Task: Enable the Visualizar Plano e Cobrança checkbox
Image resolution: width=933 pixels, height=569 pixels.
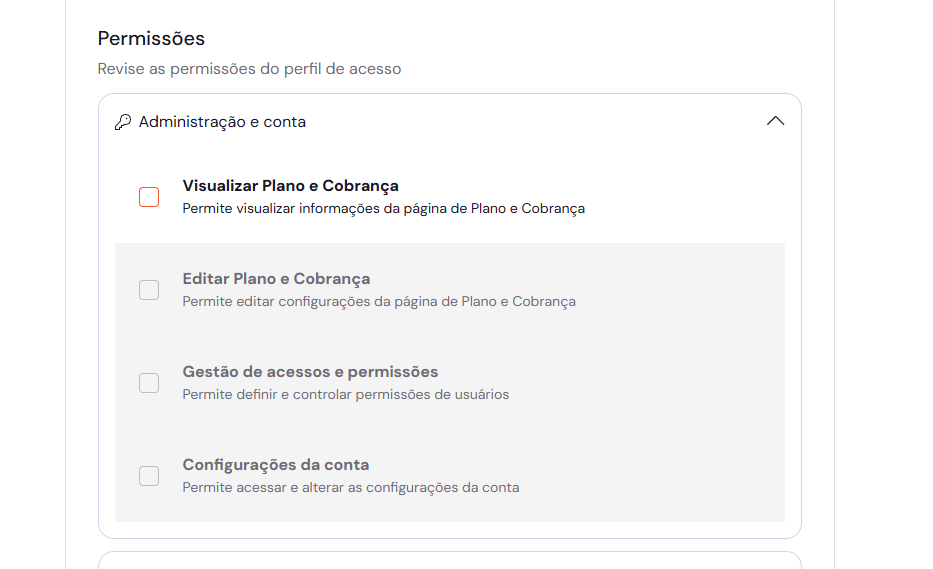Action: pos(149,197)
